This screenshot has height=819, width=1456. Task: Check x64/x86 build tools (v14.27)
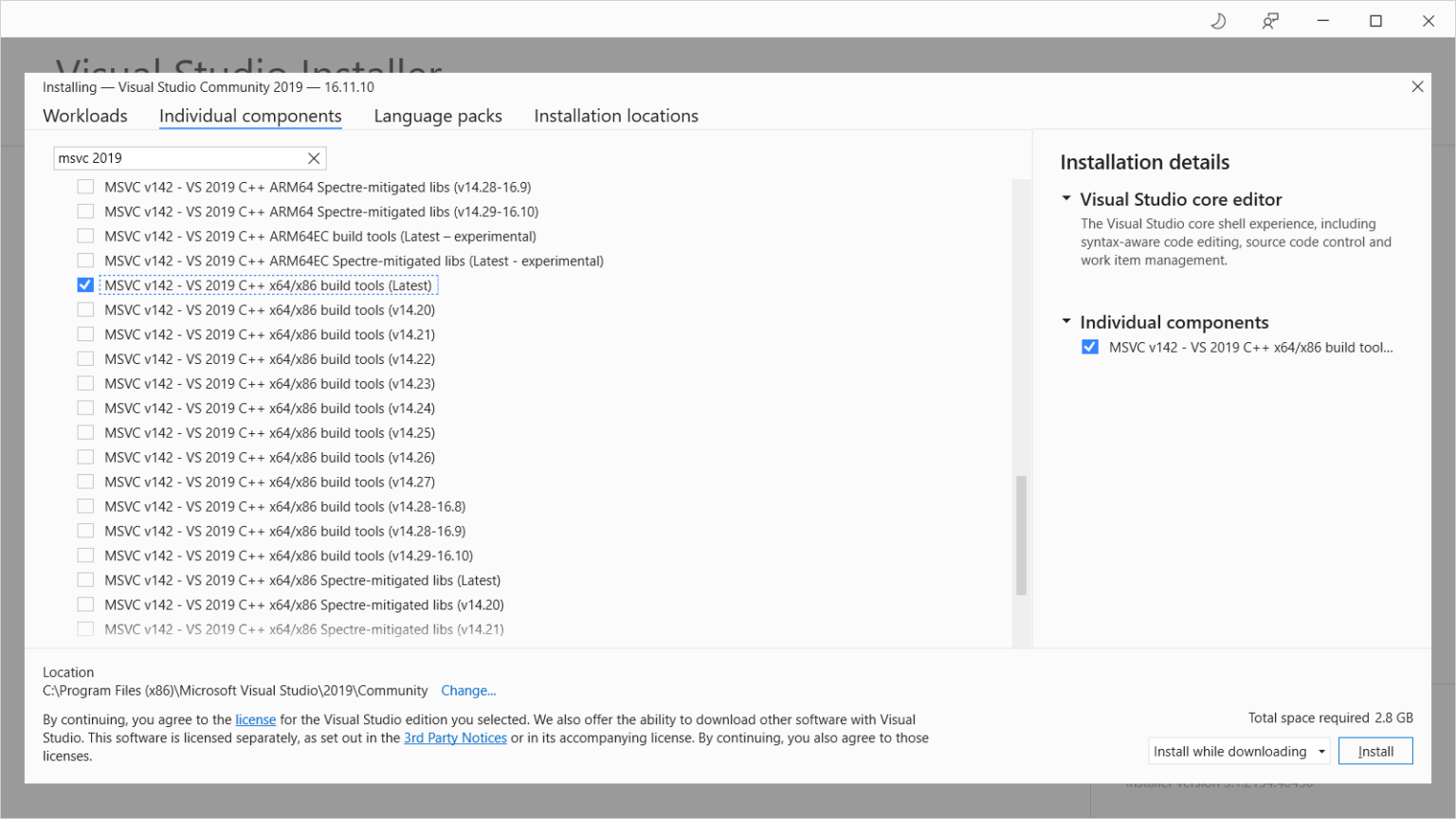[85, 482]
